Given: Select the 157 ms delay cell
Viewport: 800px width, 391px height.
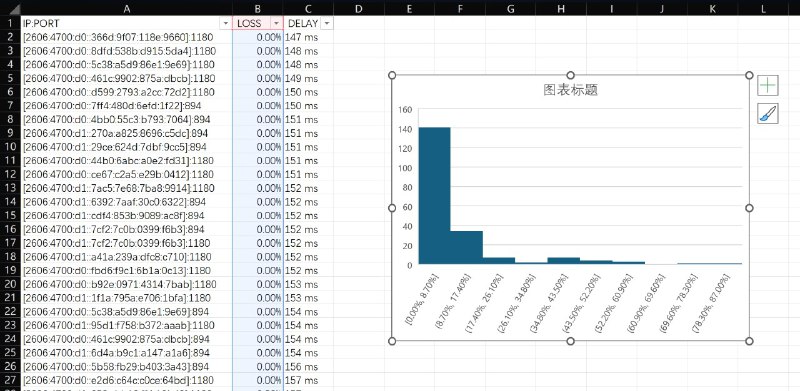Looking at the screenshot, I should click(x=308, y=380).
